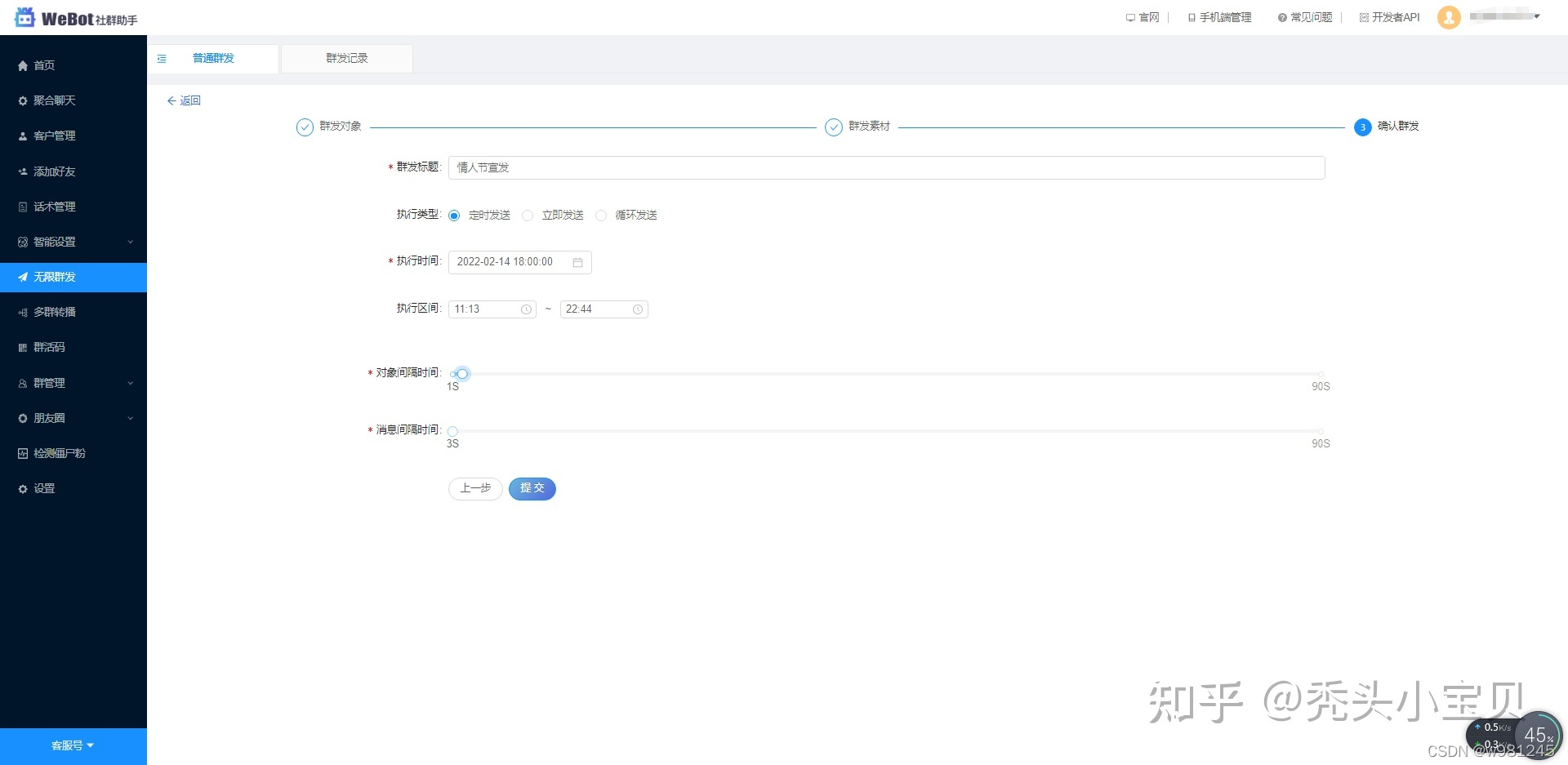
Task: Select 无限群发 in the sidebar
Action: pyautogui.click(x=73, y=277)
